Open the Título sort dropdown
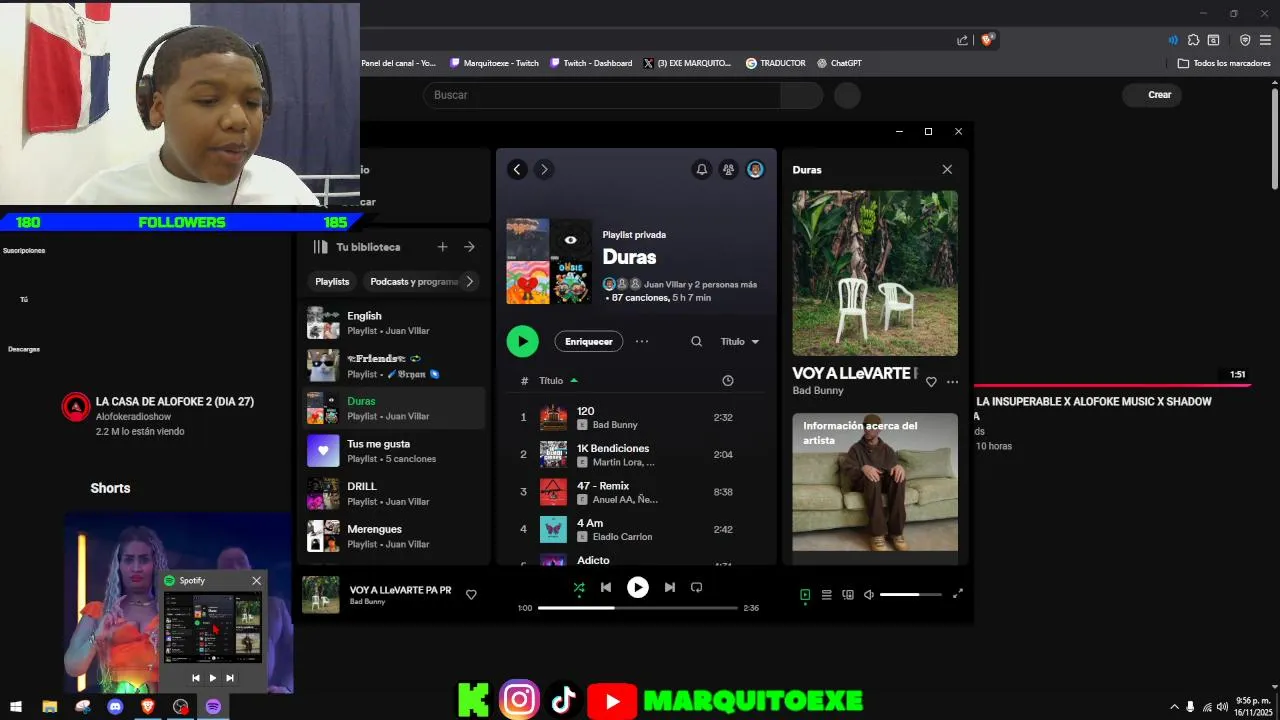This screenshot has height=720, width=1280. [x=740, y=342]
